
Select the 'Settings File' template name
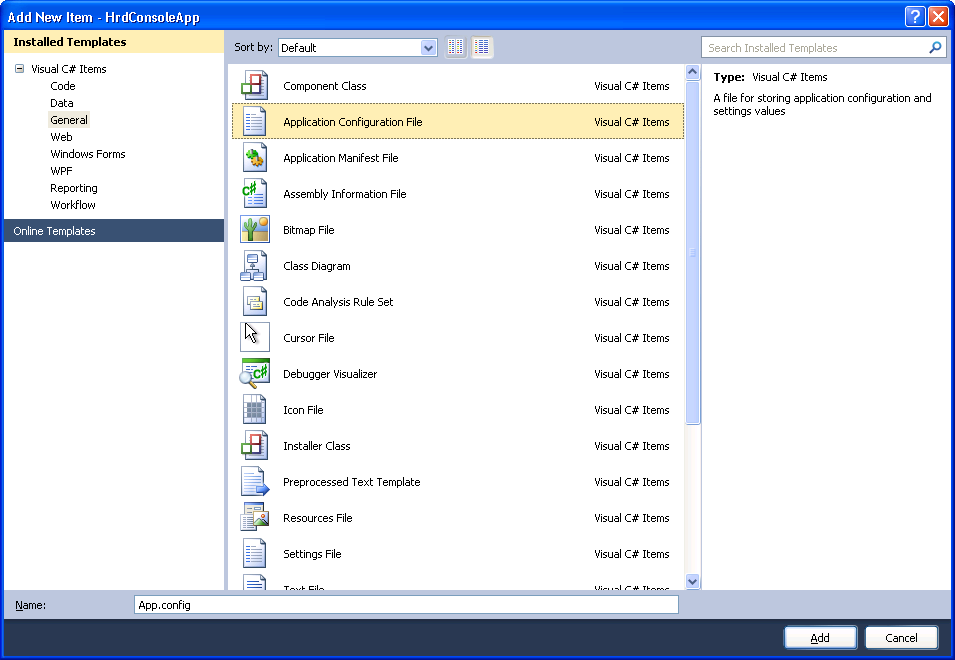[x=312, y=553]
